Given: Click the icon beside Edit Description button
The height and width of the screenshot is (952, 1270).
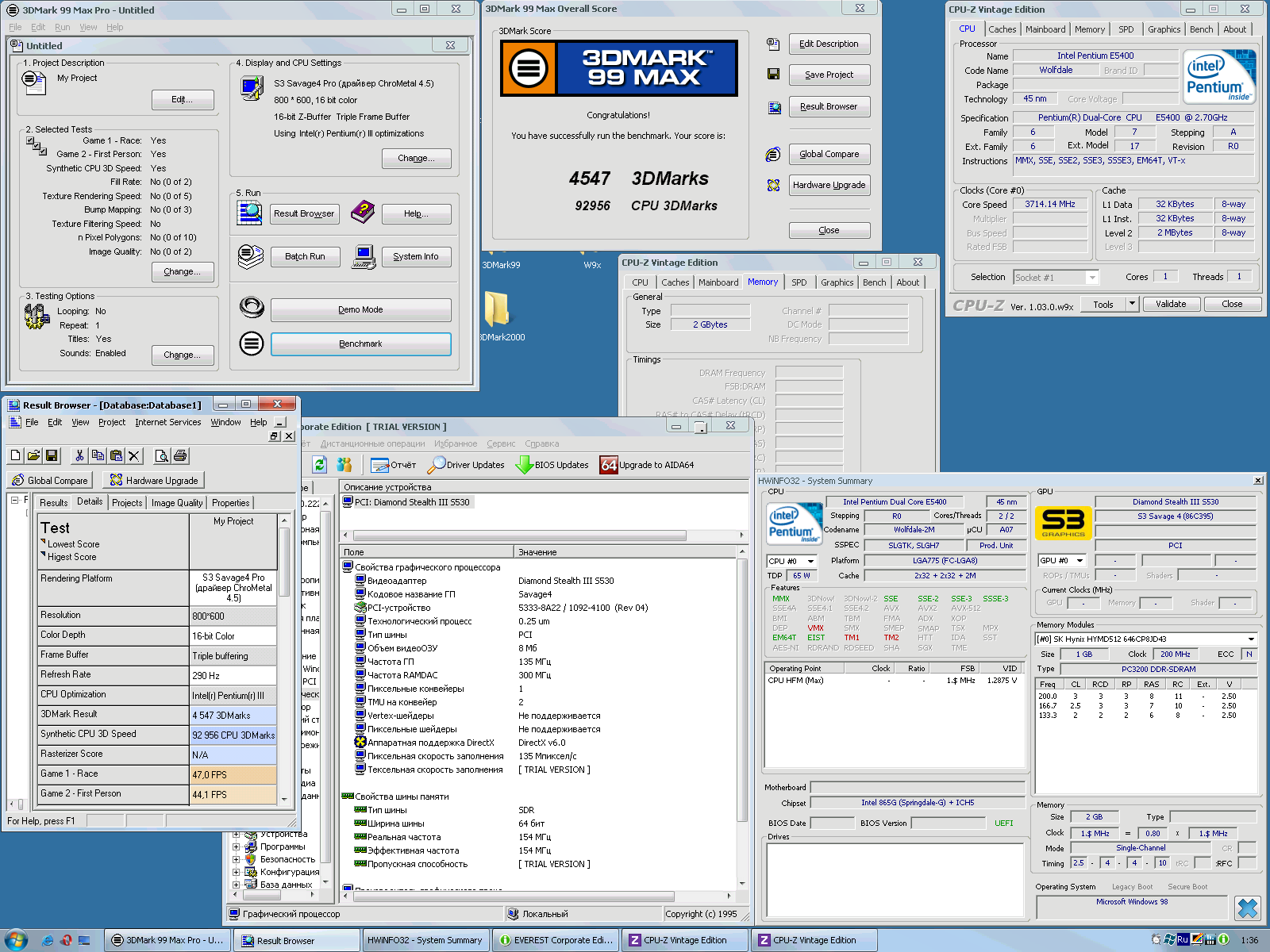Looking at the screenshot, I should (x=773, y=44).
